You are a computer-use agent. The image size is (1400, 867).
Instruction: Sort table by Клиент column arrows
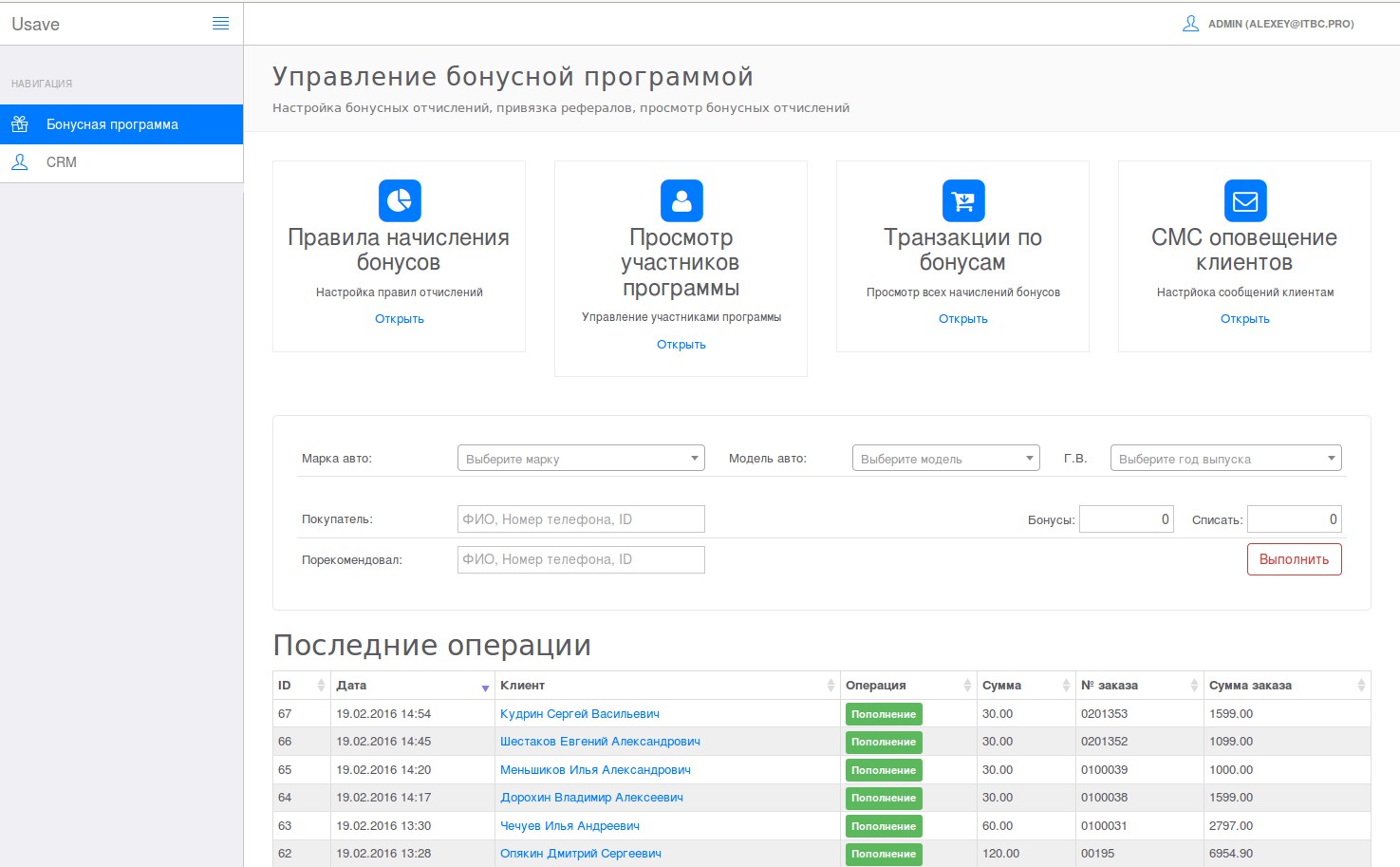click(831, 686)
